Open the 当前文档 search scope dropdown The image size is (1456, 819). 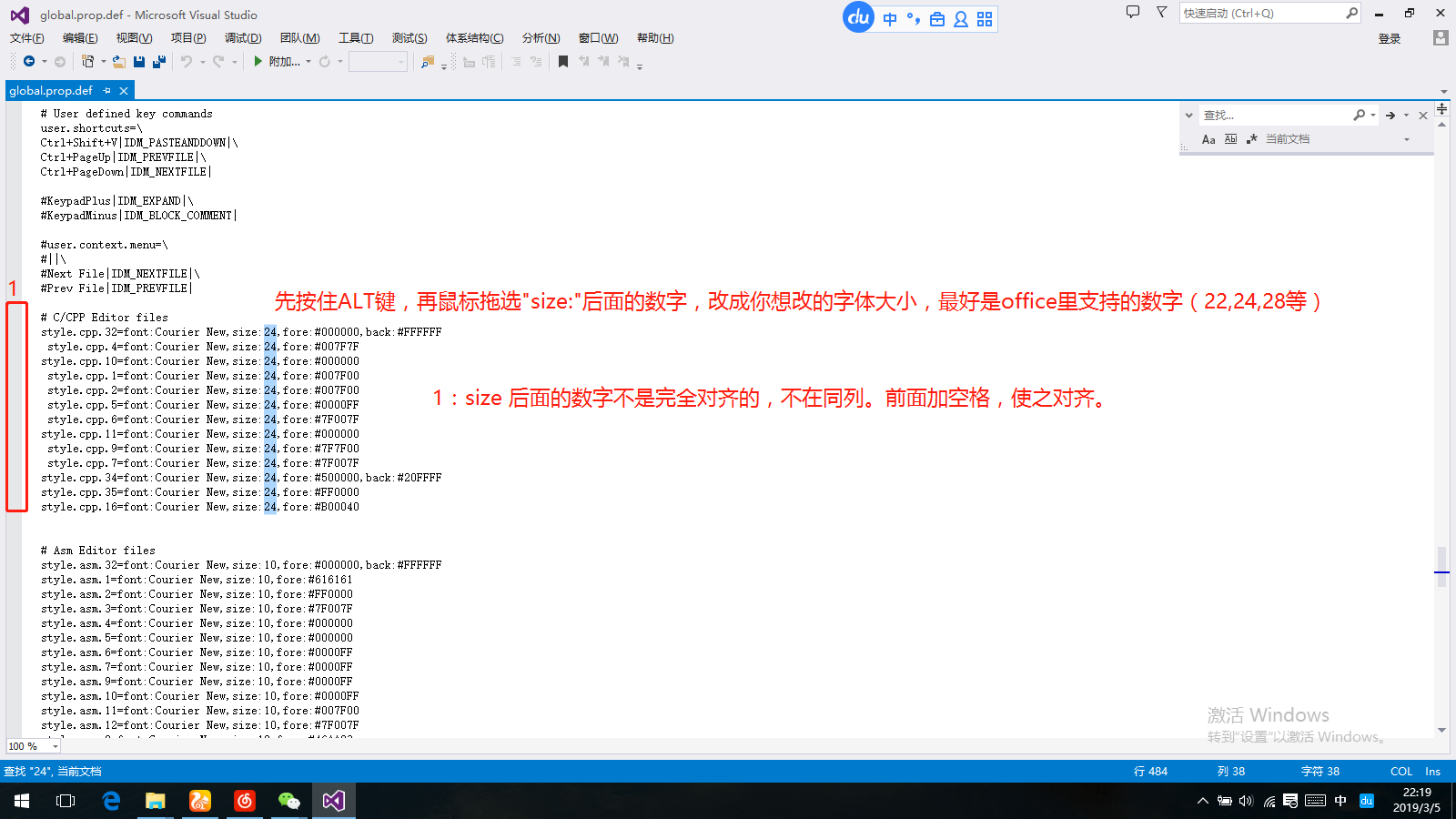(1407, 139)
